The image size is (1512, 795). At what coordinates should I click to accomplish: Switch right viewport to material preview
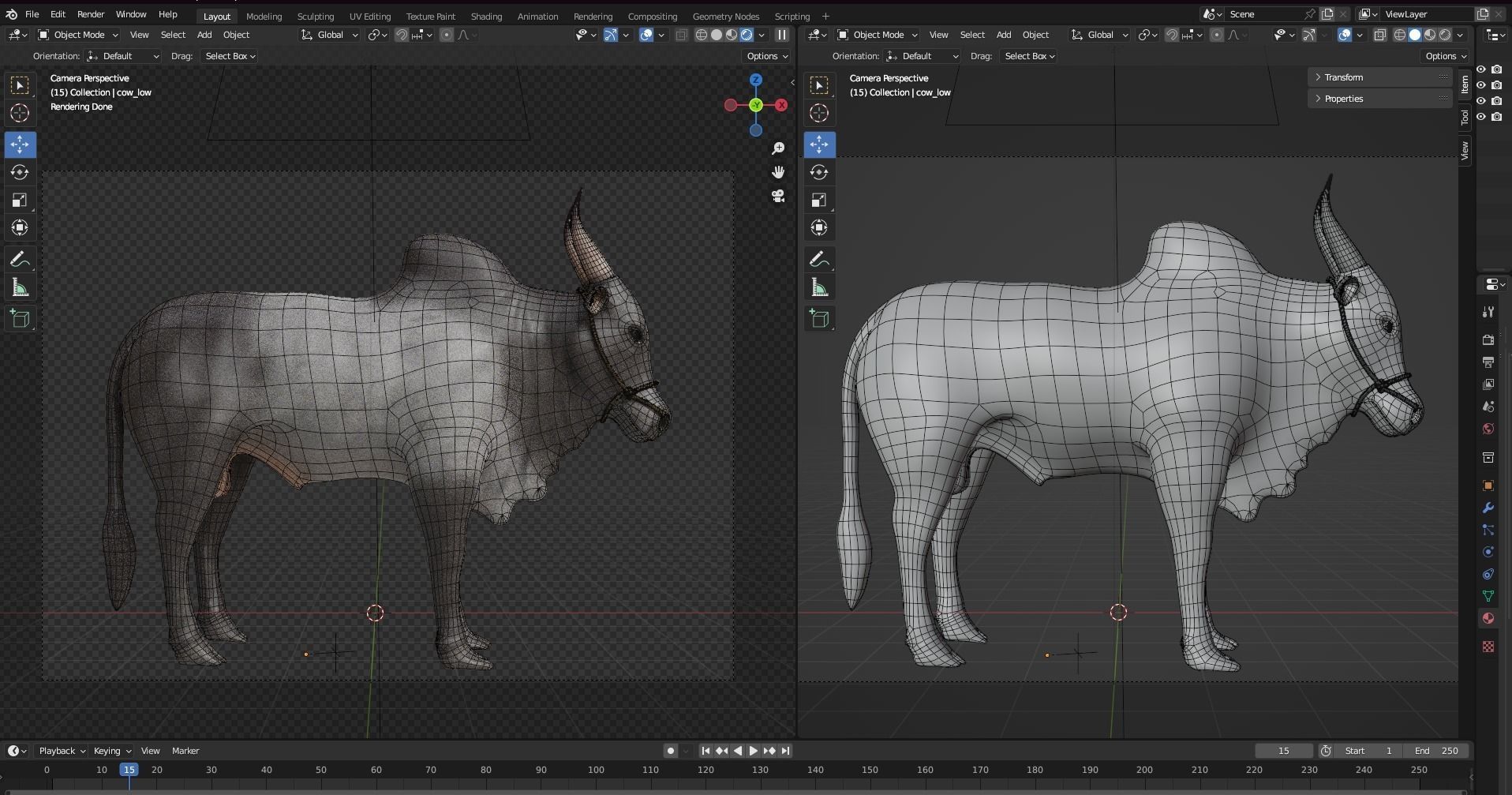[1430, 35]
